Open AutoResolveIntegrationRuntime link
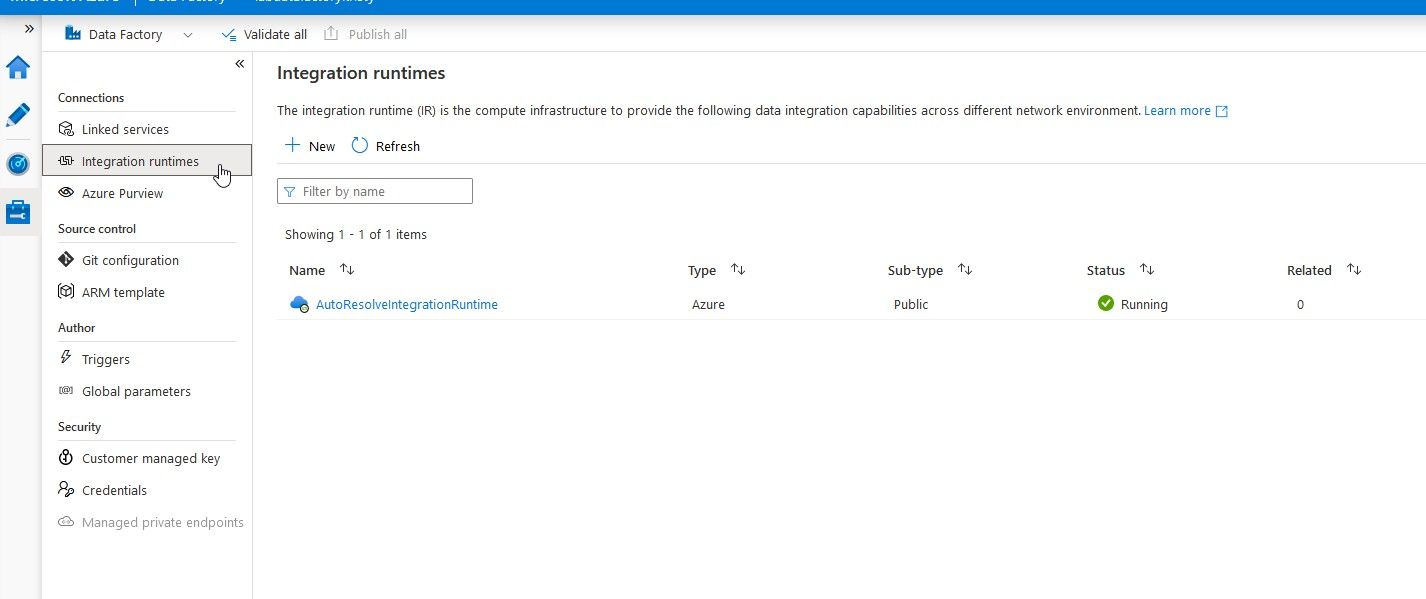This screenshot has height=599, width=1426. click(406, 305)
